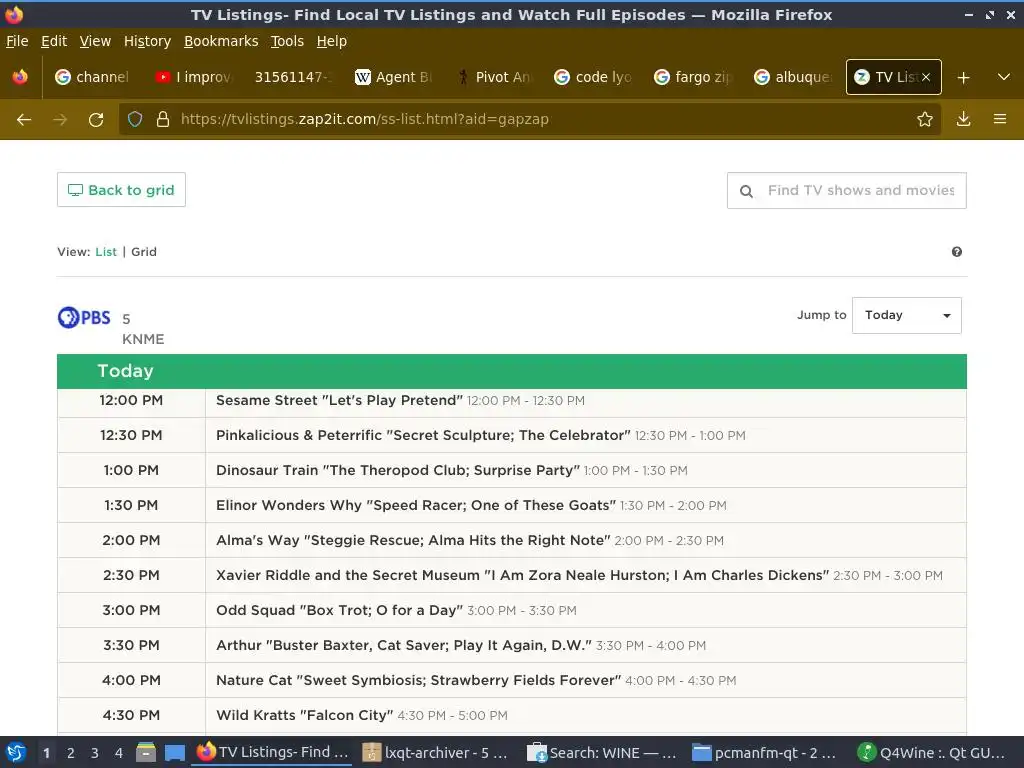Screen dimensions: 1024x768
Task: Select the List view link
Action: pyautogui.click(x=106, y=252)
